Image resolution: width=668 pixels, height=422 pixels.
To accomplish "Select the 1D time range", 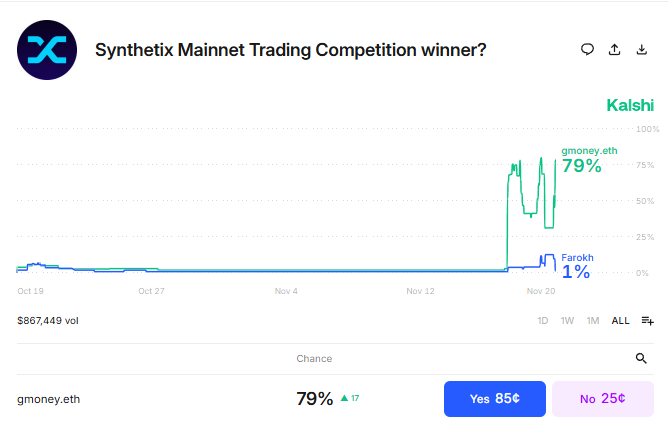I will pos(543,321).
